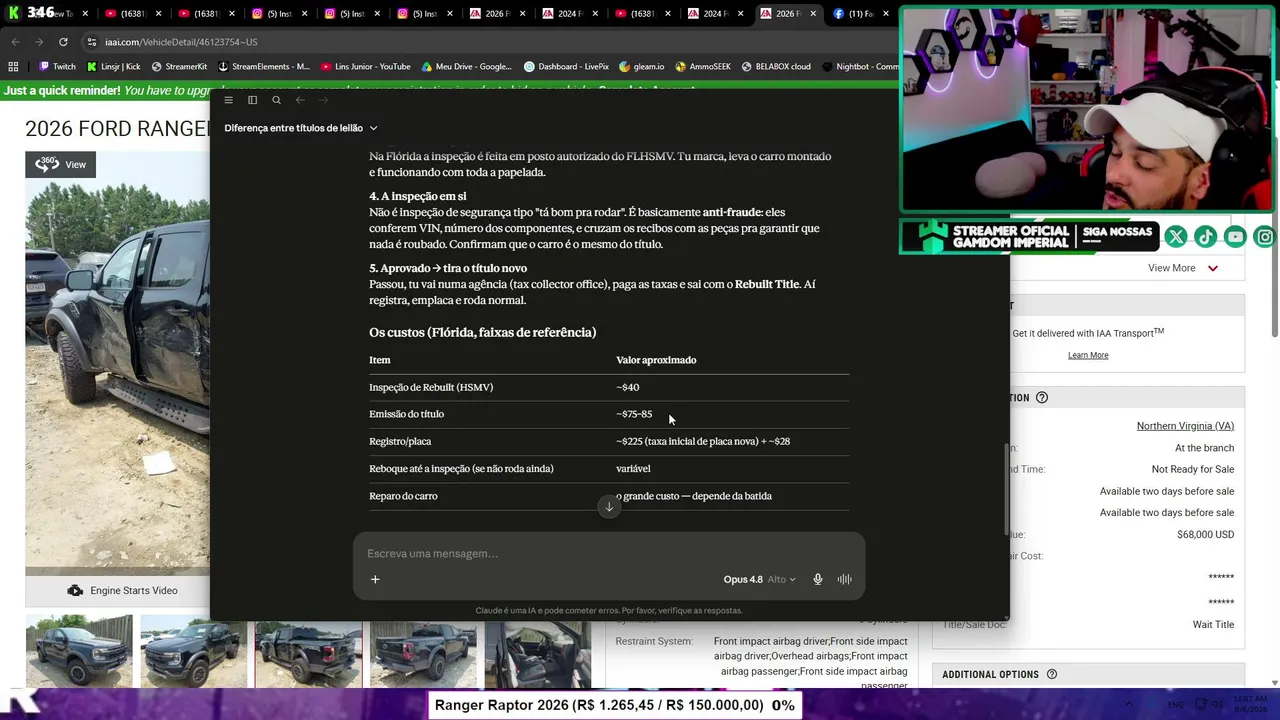Image resolution: width=1280 pixels, height=720 pixels.
Task: Click the YouTube icon on overlay
Action: (1236, 236)
